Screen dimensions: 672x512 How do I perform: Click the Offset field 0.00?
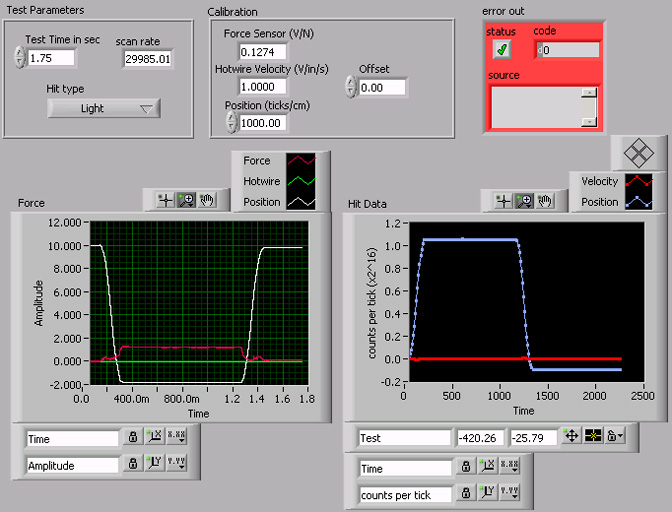click(382, 88)
